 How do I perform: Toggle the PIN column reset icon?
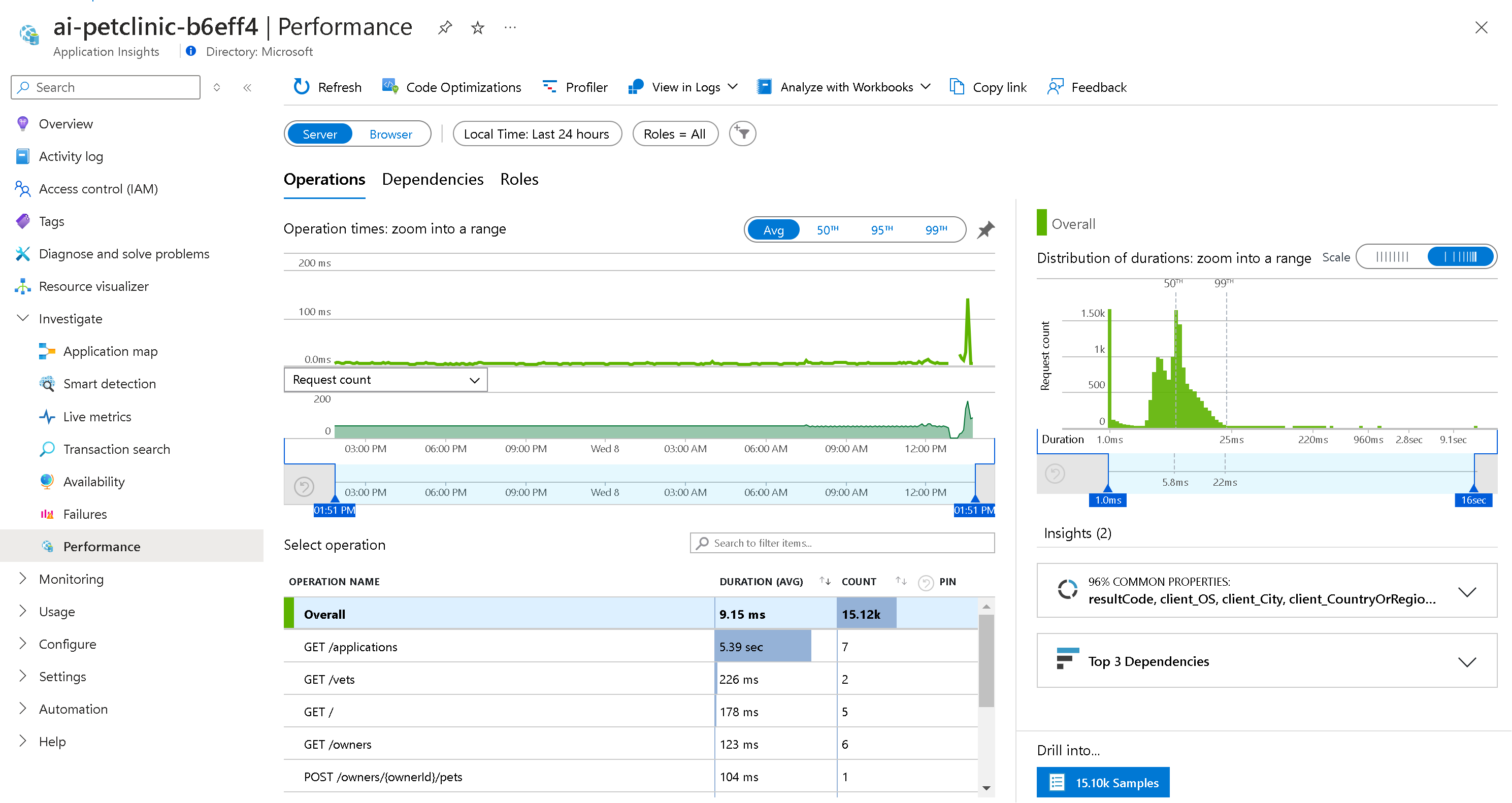pyautogui.click(x=926, y=582)
